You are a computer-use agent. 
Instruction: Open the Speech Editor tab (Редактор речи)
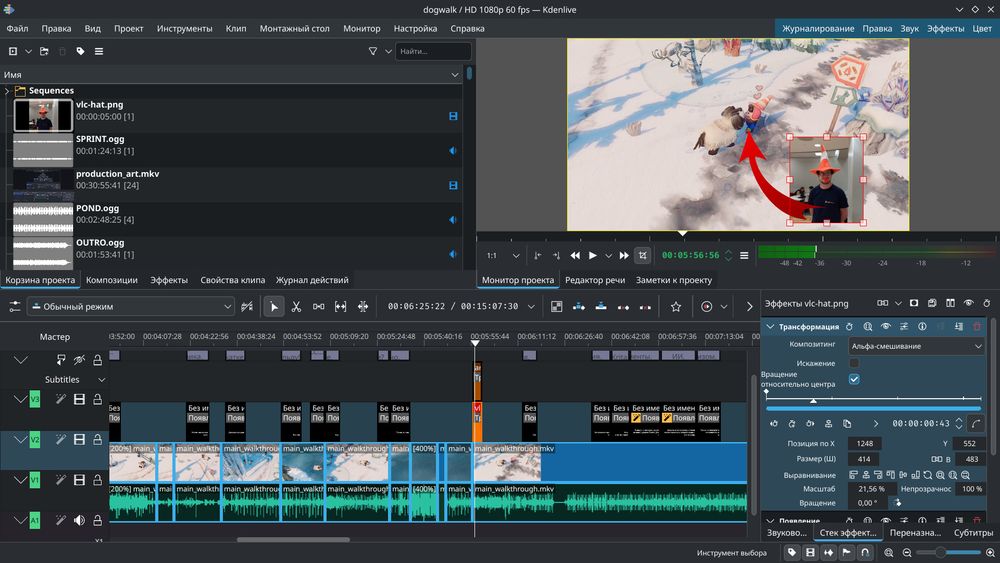click(x=595, y=280)
